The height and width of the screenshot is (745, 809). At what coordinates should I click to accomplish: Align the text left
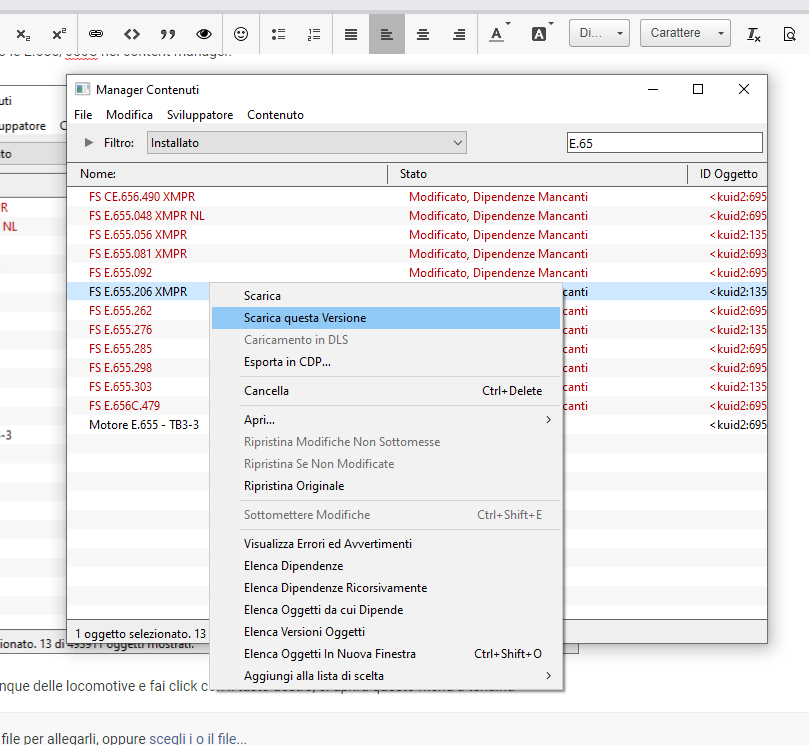point(387,34)
